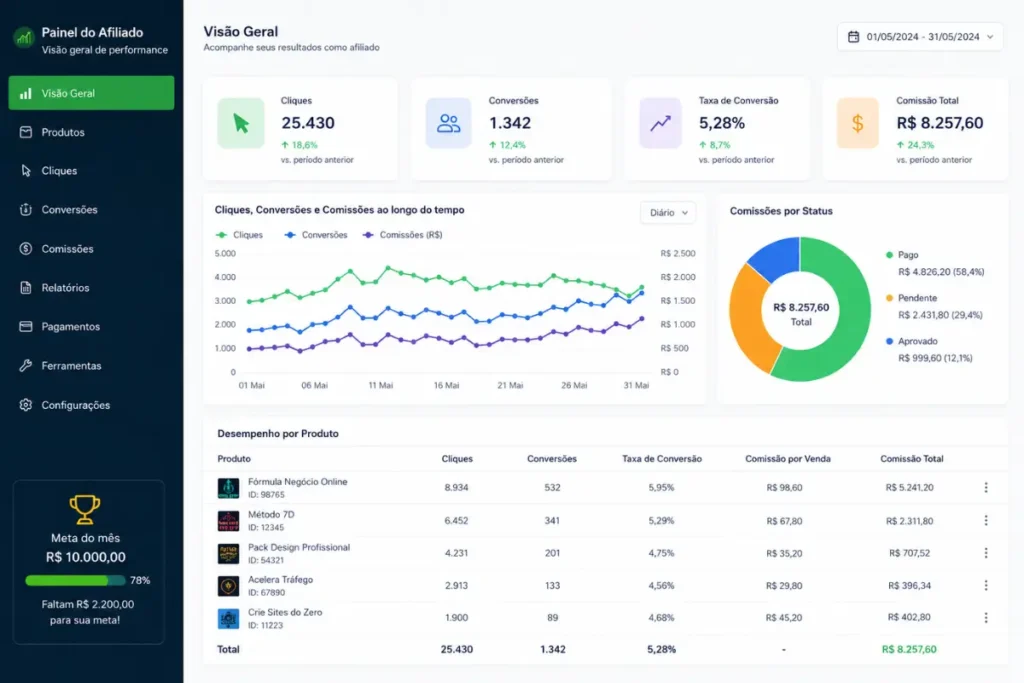Open options menu for Fórmula Negócio Online row
This screenshot has height=683, width=1024.
click(985, 487)
